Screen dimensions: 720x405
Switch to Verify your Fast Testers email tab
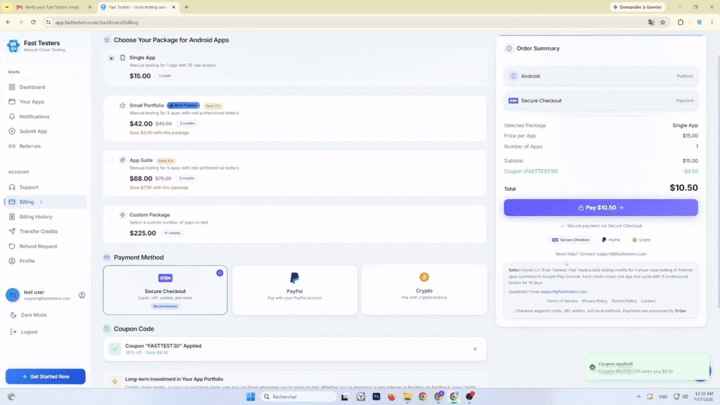coord(53,7)
